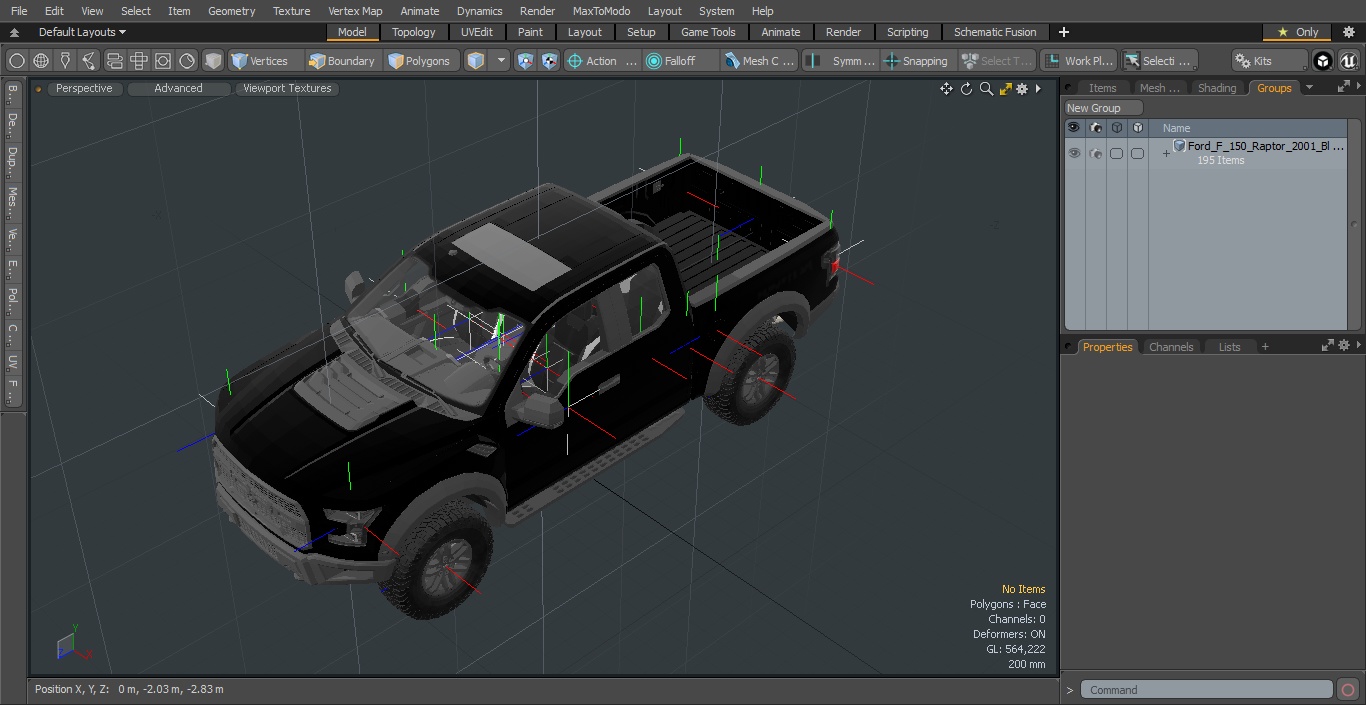The width and height of the screenshot is (1366, 705).
Task: Click the cross-shaped unwrap icon
Action: [139, 61]
